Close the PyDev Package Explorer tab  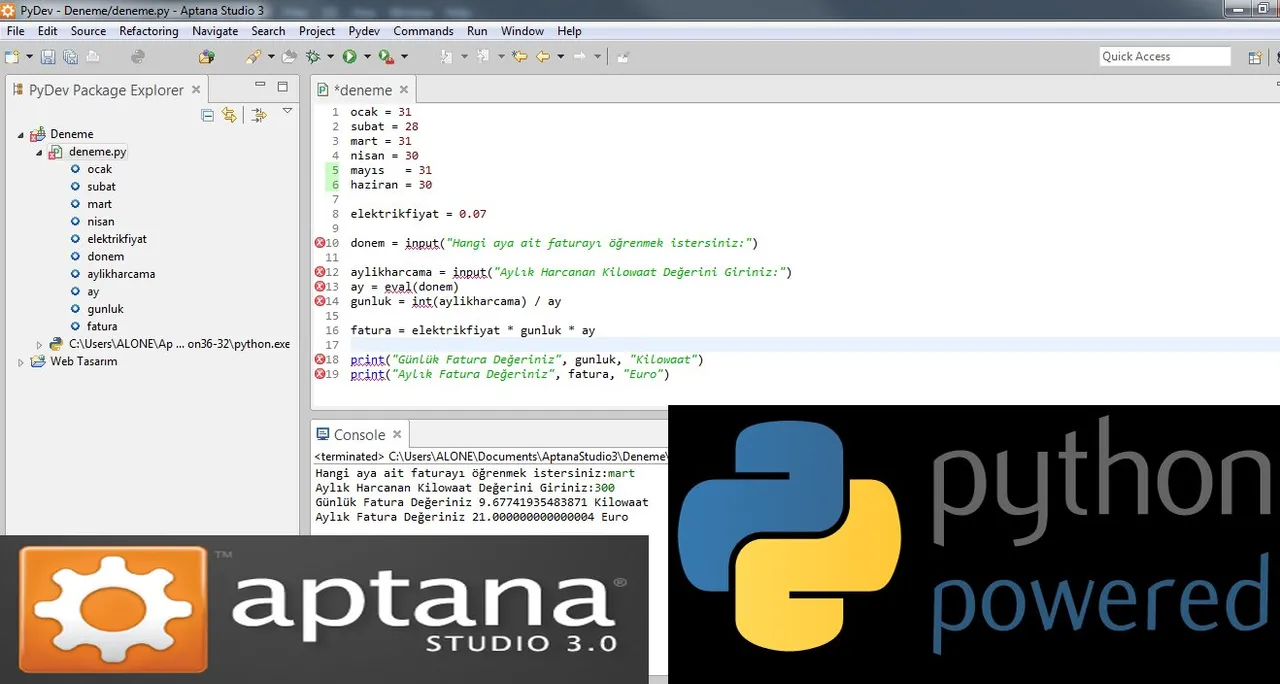pyautogui.click(x=196, y=89)
